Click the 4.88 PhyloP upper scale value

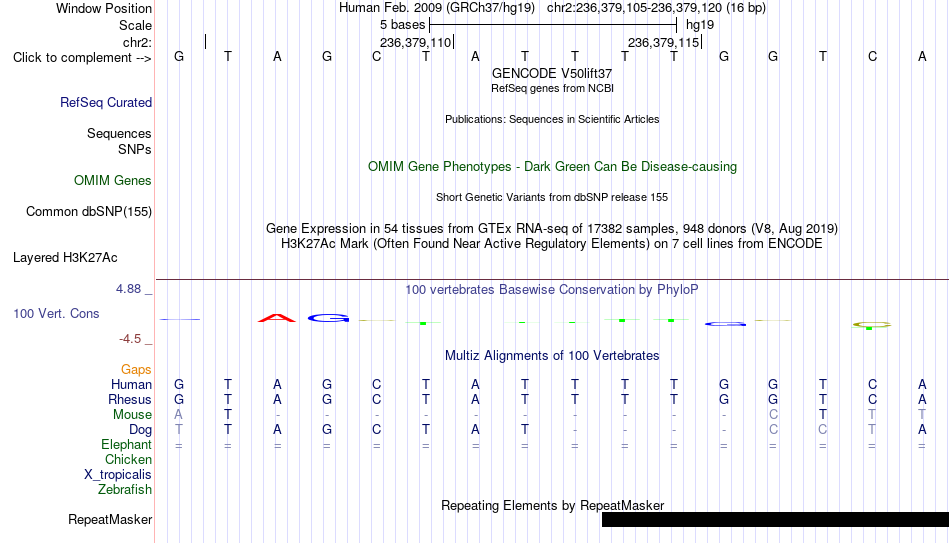(128, 289)
